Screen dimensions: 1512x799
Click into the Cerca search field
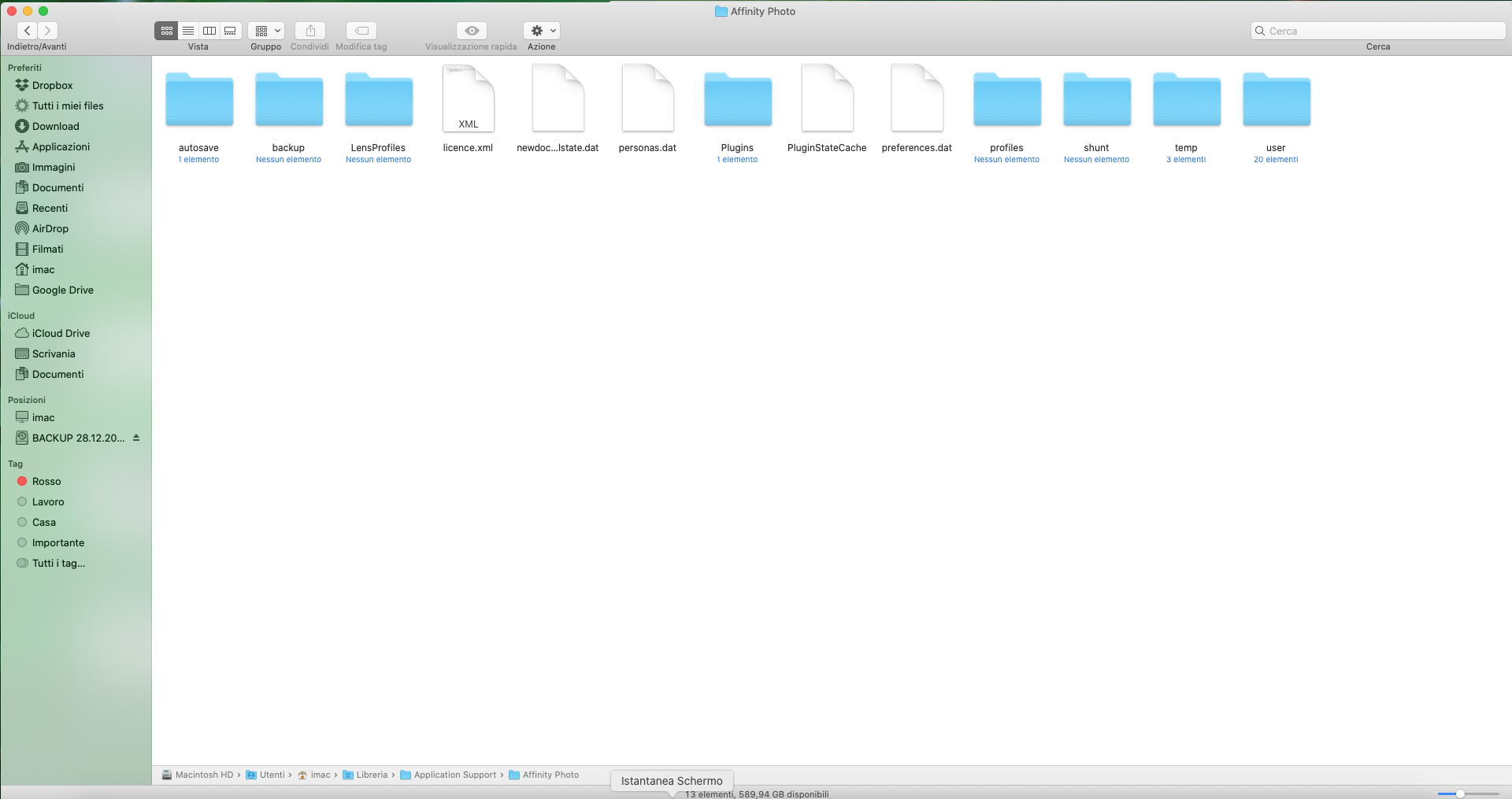[x=1378, y=31]
